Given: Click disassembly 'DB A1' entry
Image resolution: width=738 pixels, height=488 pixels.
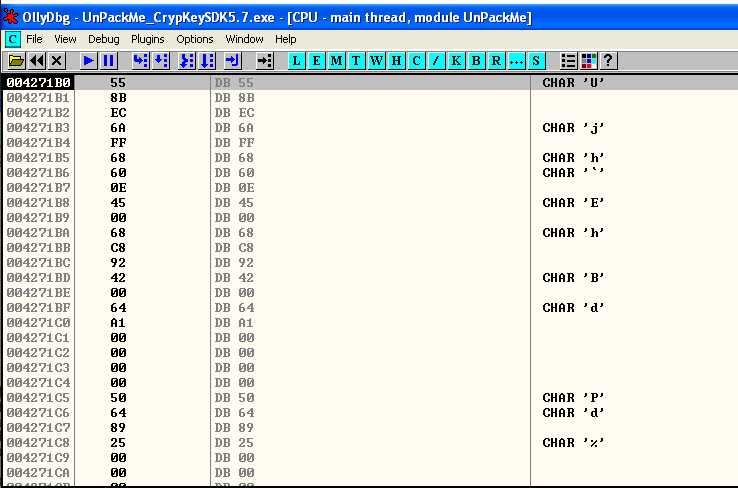Looking at the screenshot, I should point(234,323).
